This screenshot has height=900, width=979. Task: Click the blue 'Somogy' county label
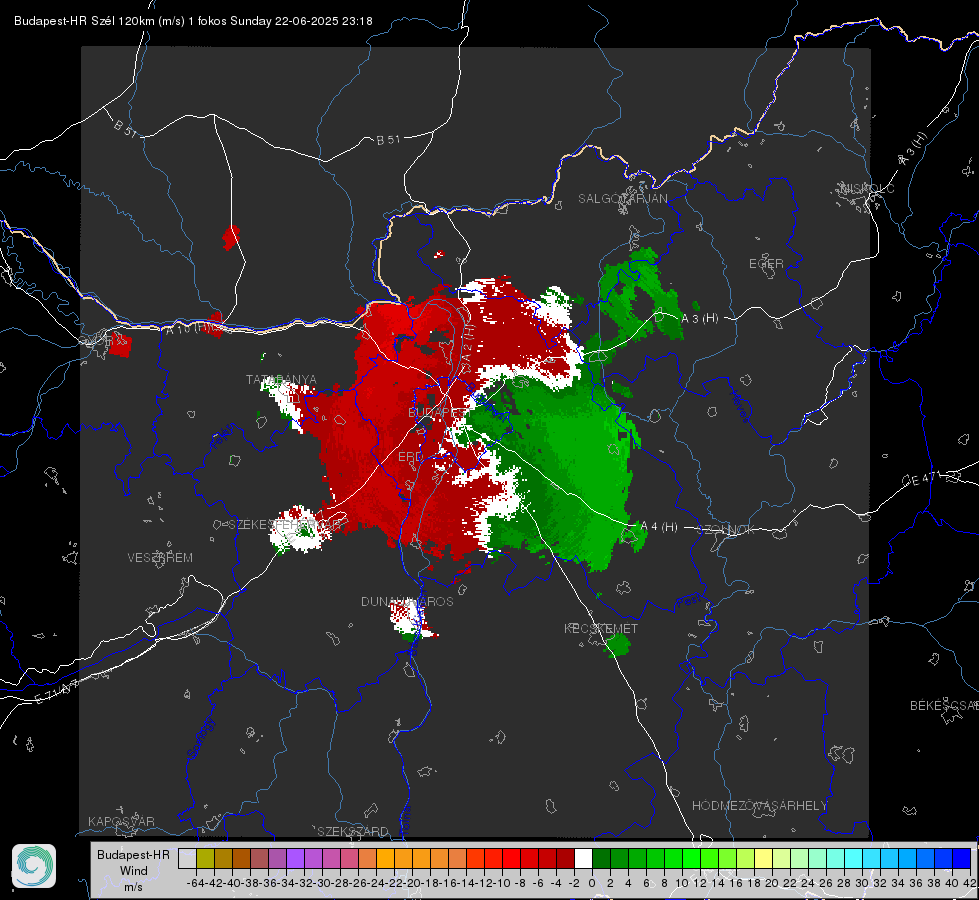[x=200, y=738]
